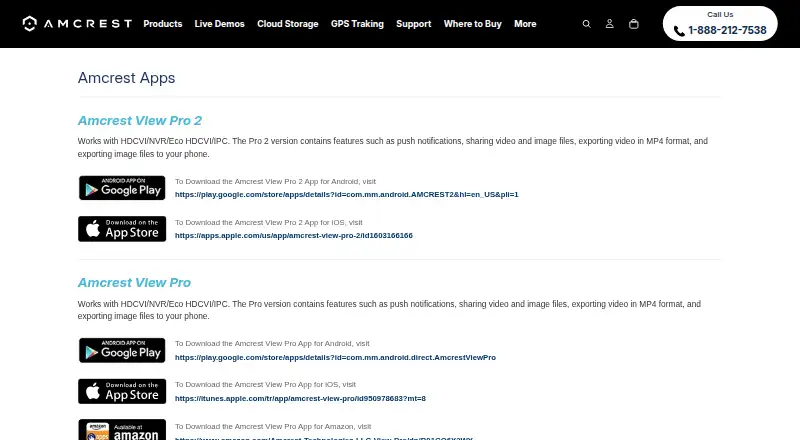Click the Amazon badge for Amcrest View Pro

coord(122,430)
